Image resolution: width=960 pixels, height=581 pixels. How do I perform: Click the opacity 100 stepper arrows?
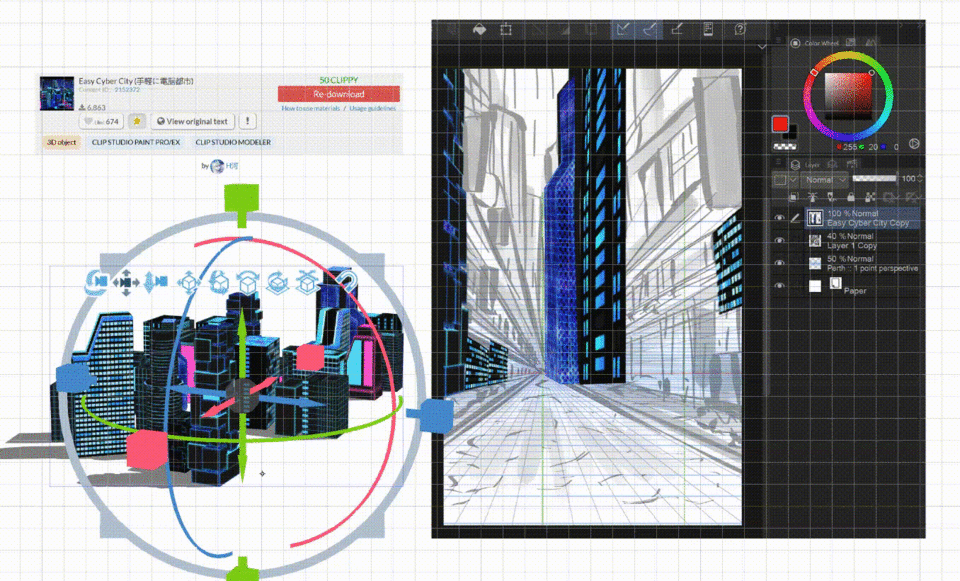[x=920, y=179]
